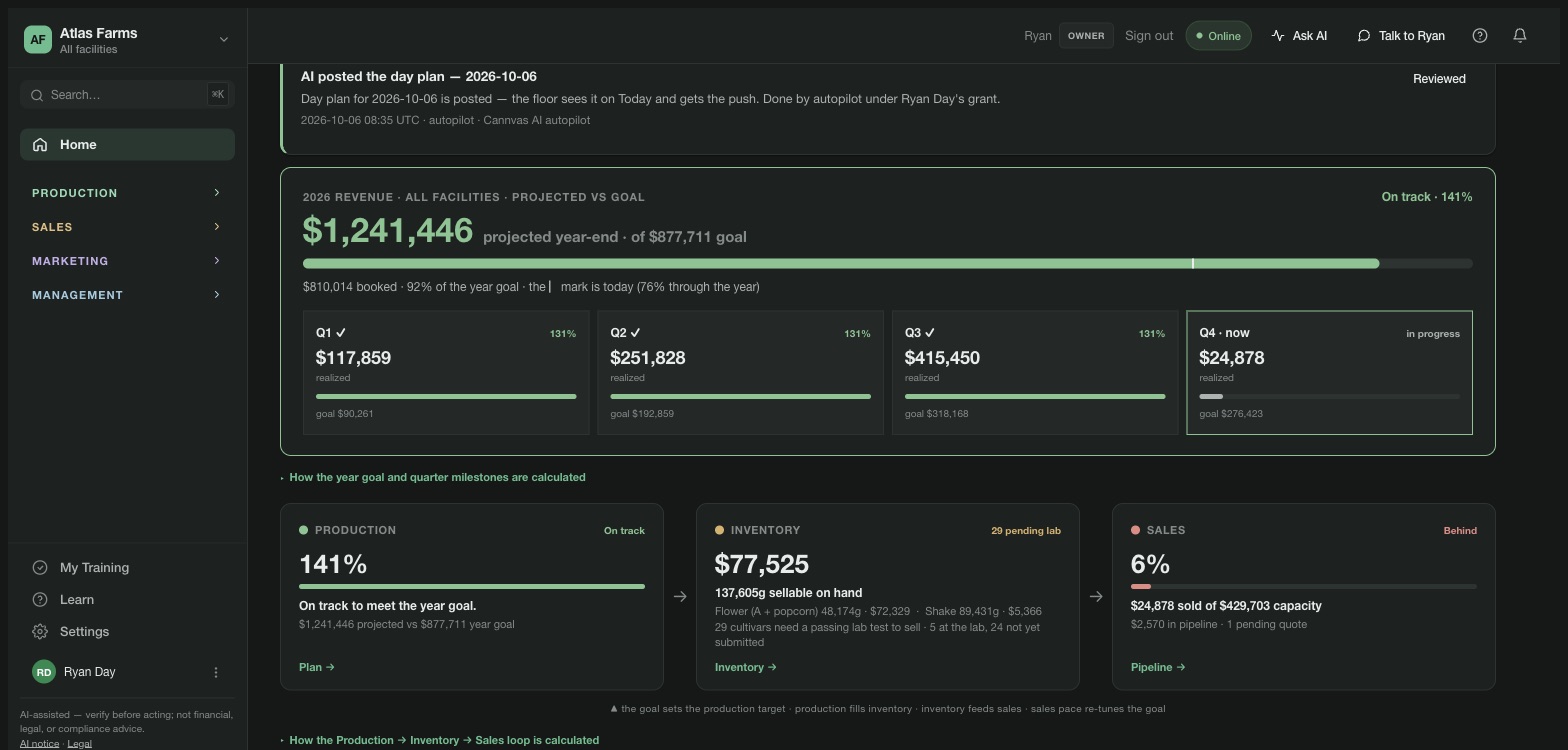Click the Home house icon

click(40, 145)
